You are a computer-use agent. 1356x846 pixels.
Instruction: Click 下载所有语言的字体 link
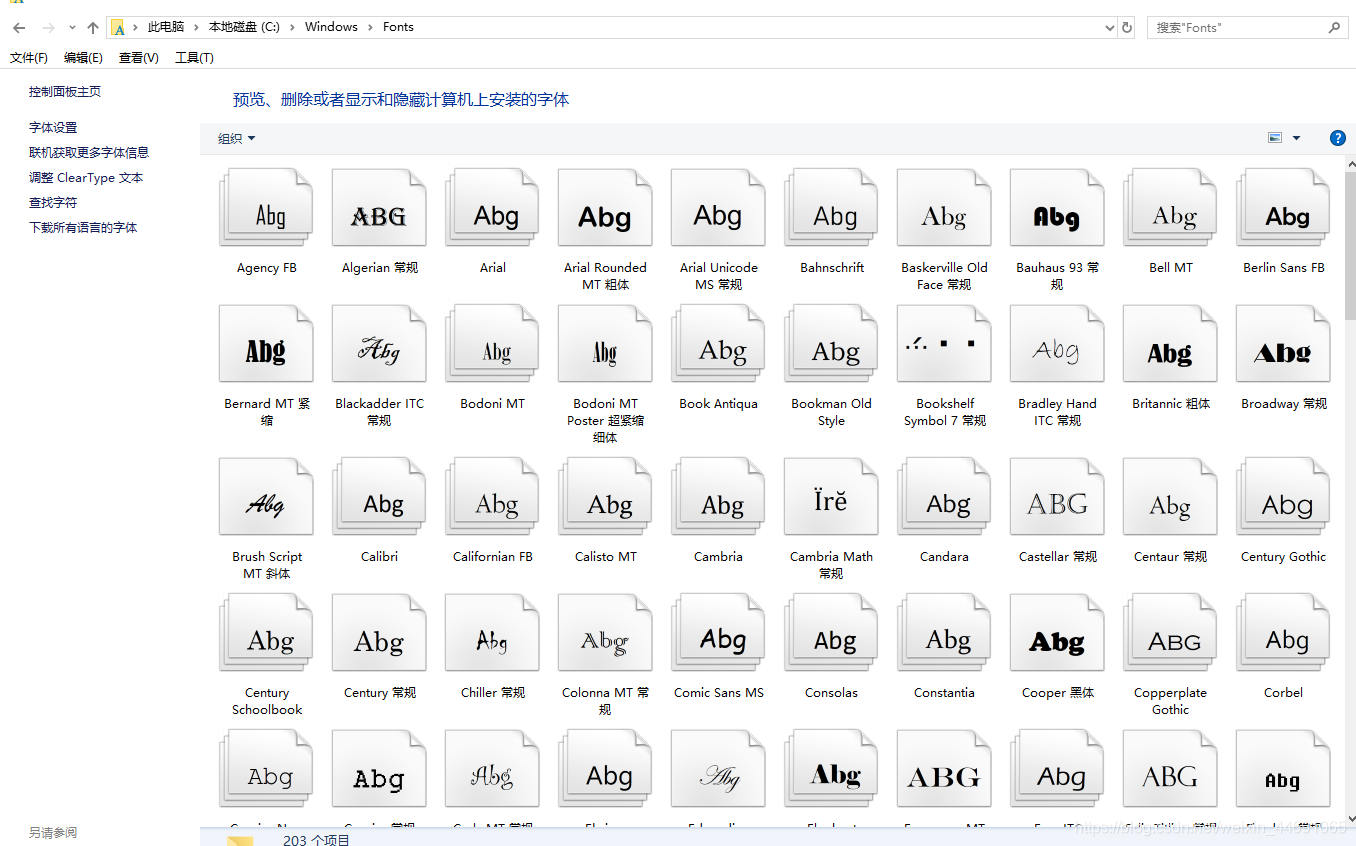83,227
